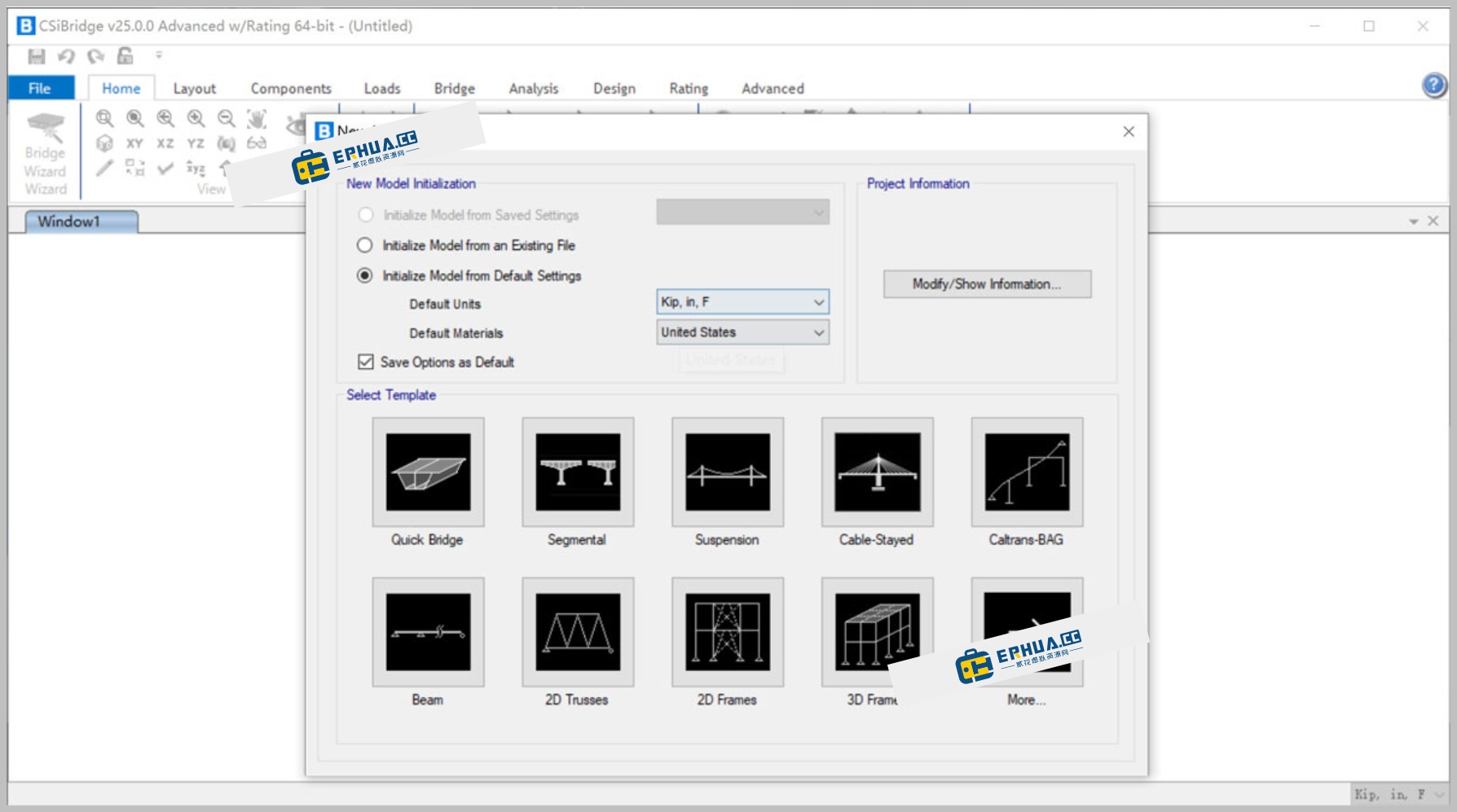Switch to XZ plane view
This screenshot has height=812, width=1457.
coord(165,143)
